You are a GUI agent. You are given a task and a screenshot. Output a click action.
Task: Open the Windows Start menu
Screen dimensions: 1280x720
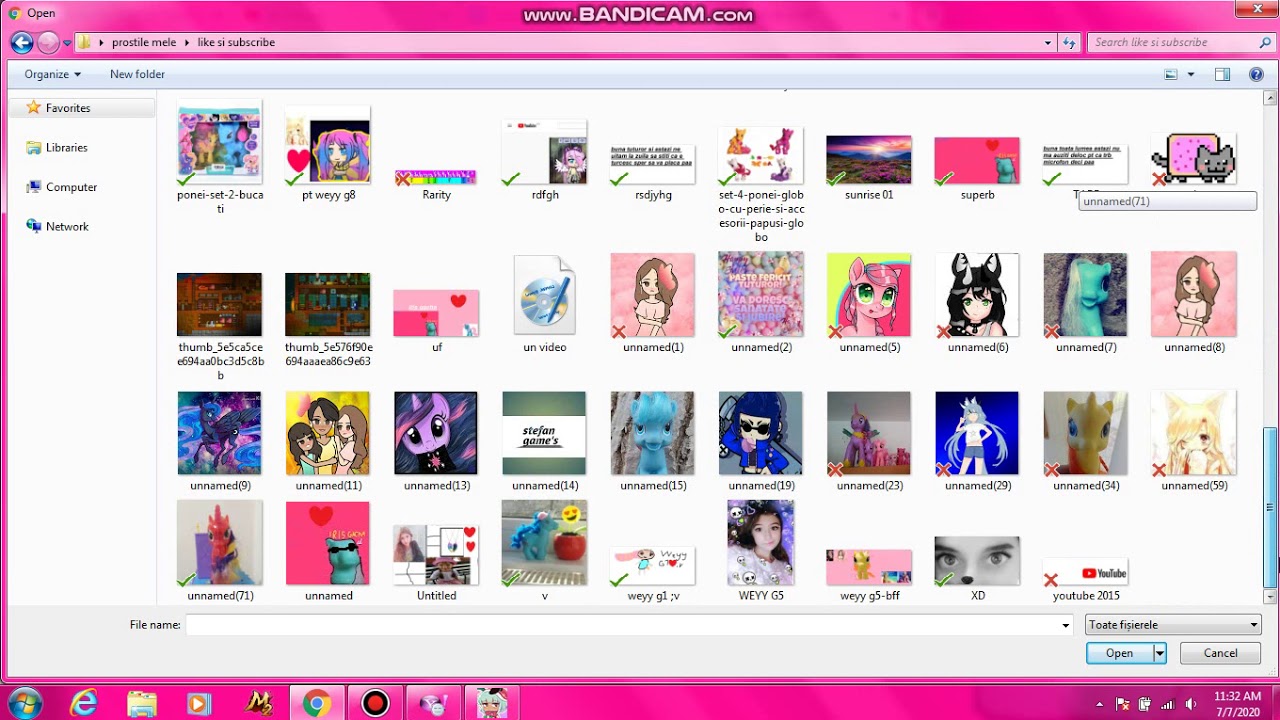pyautogui.click(x=25, y=703)
